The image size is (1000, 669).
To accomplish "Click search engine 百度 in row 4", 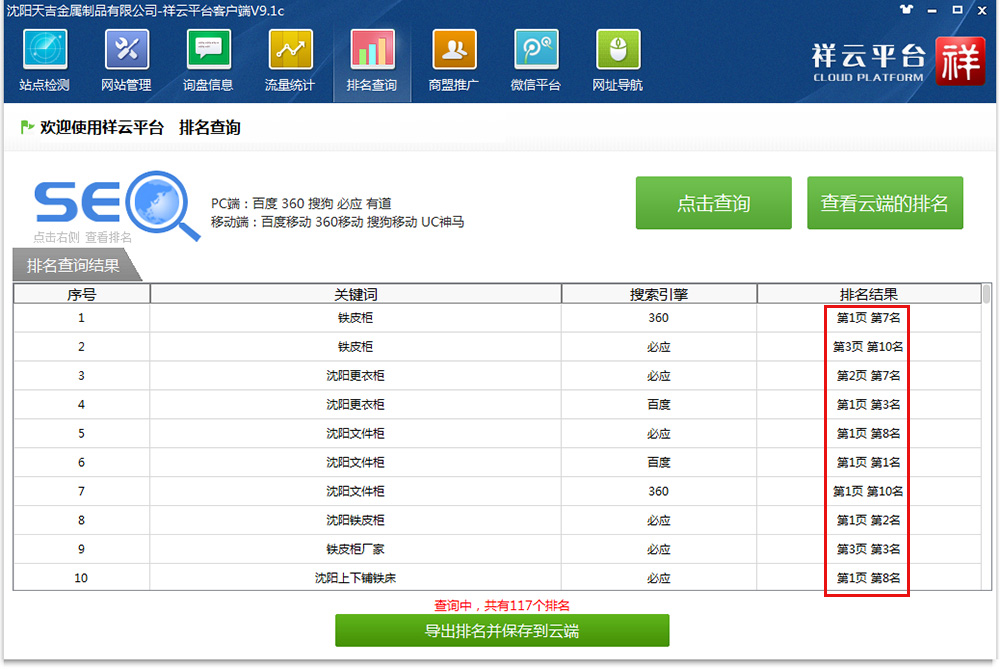I will 658,404.
